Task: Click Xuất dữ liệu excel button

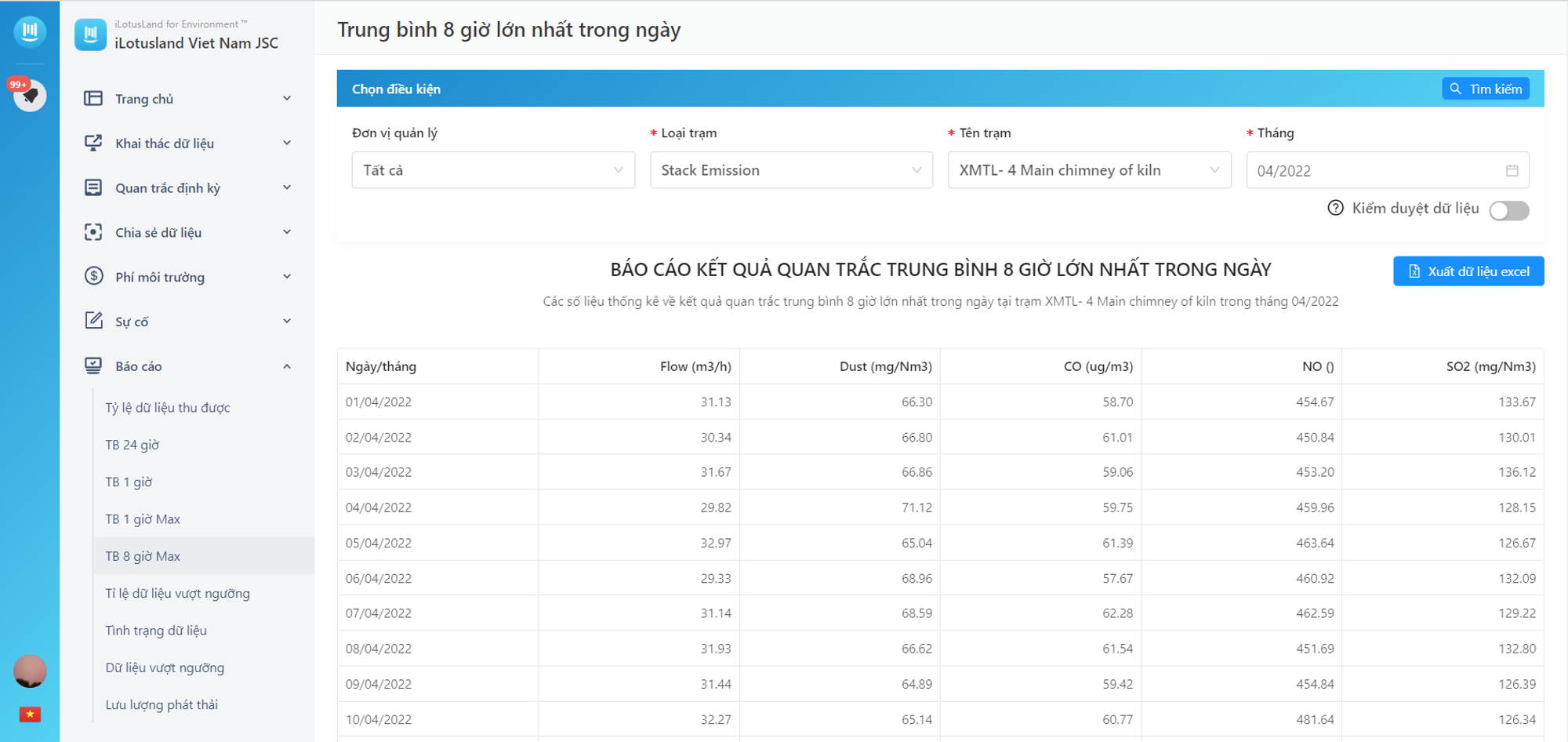Action: [1468, 271]
